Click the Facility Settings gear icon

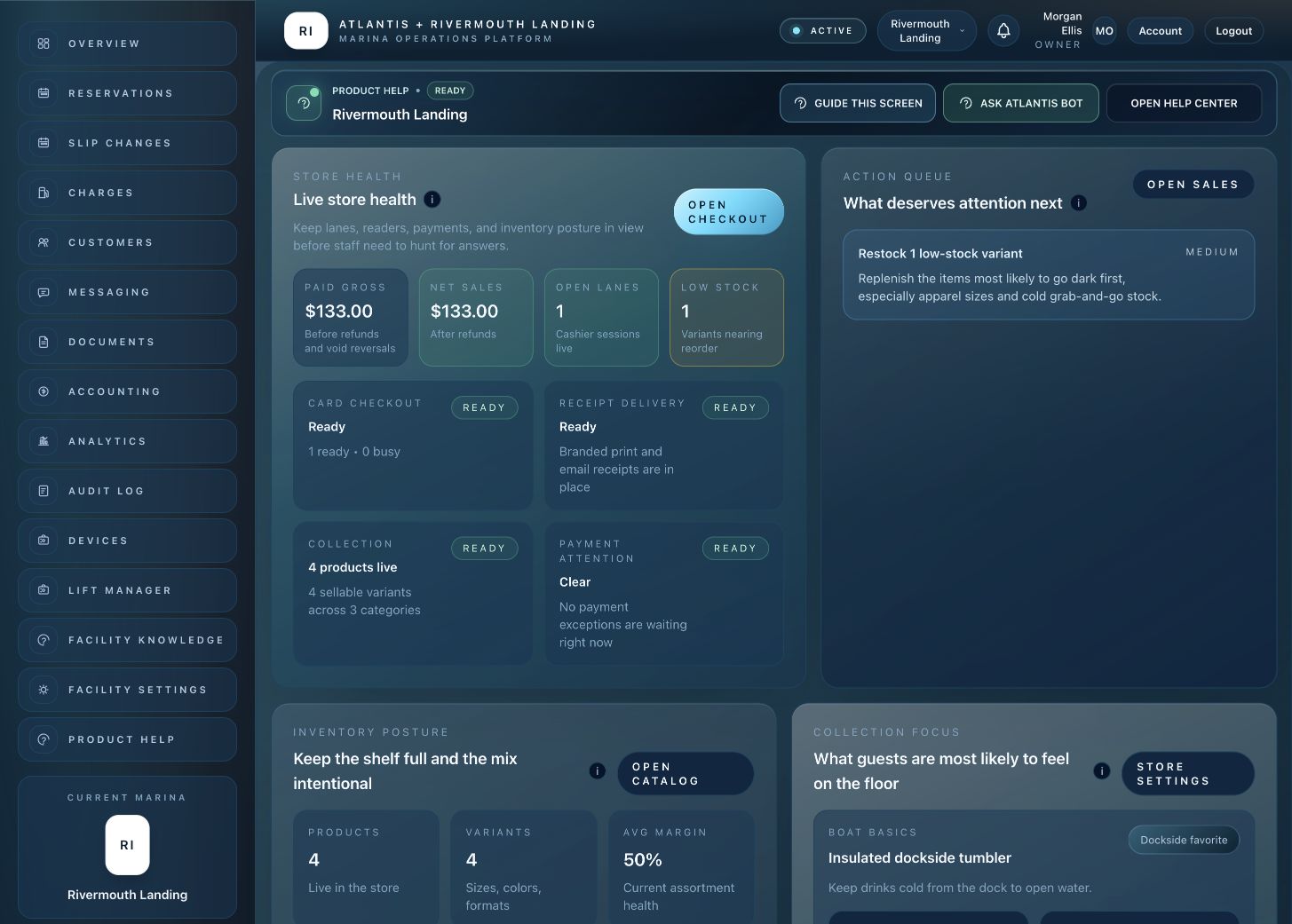click(x=44, y=690)
